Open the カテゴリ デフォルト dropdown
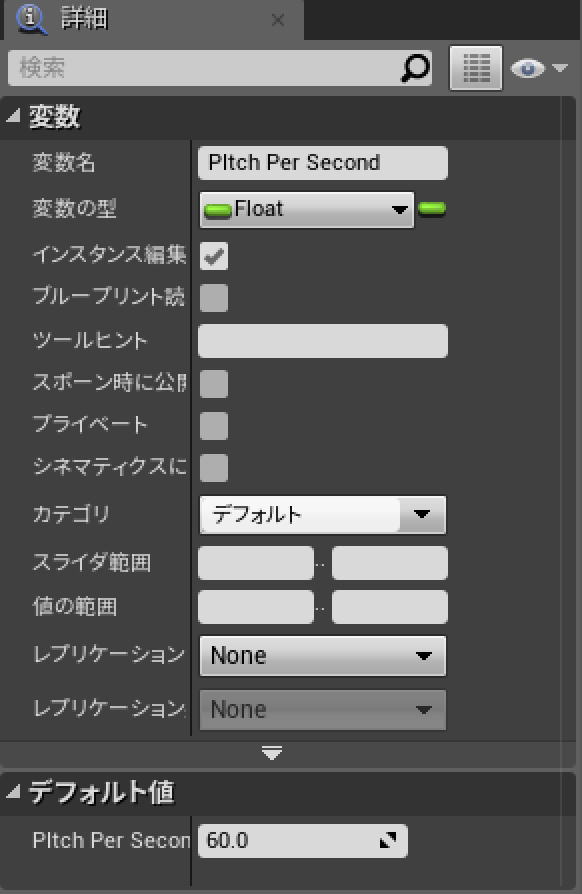582x894 pixels. coord(323,514)
